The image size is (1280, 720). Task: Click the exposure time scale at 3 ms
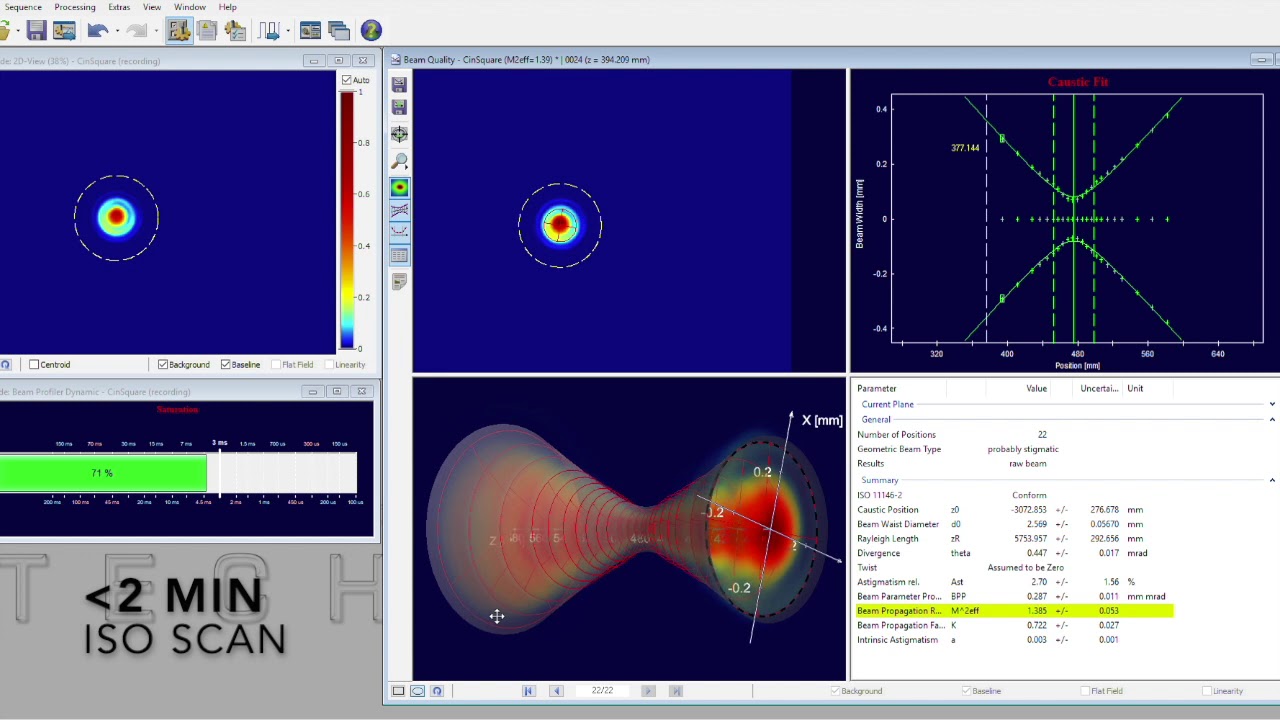click(219, 443)
